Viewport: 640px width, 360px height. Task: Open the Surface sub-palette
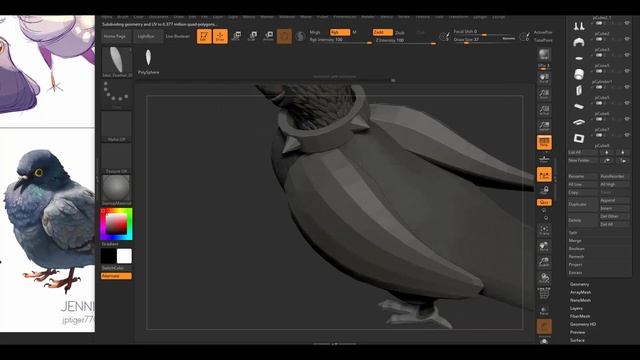pyautogui.click(x=578, y=340)
